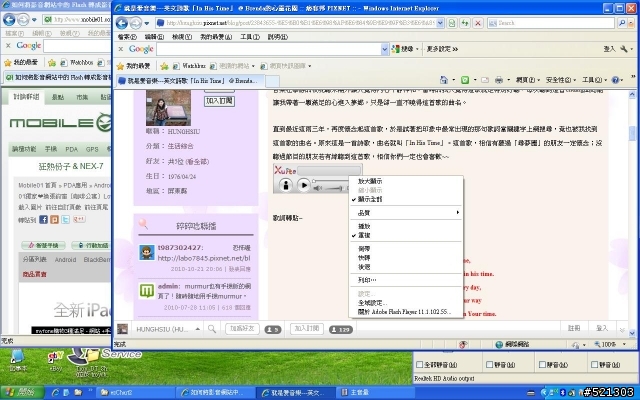
Task: Click 加入訂閱 button under profile photo
Action: [219, 101]
